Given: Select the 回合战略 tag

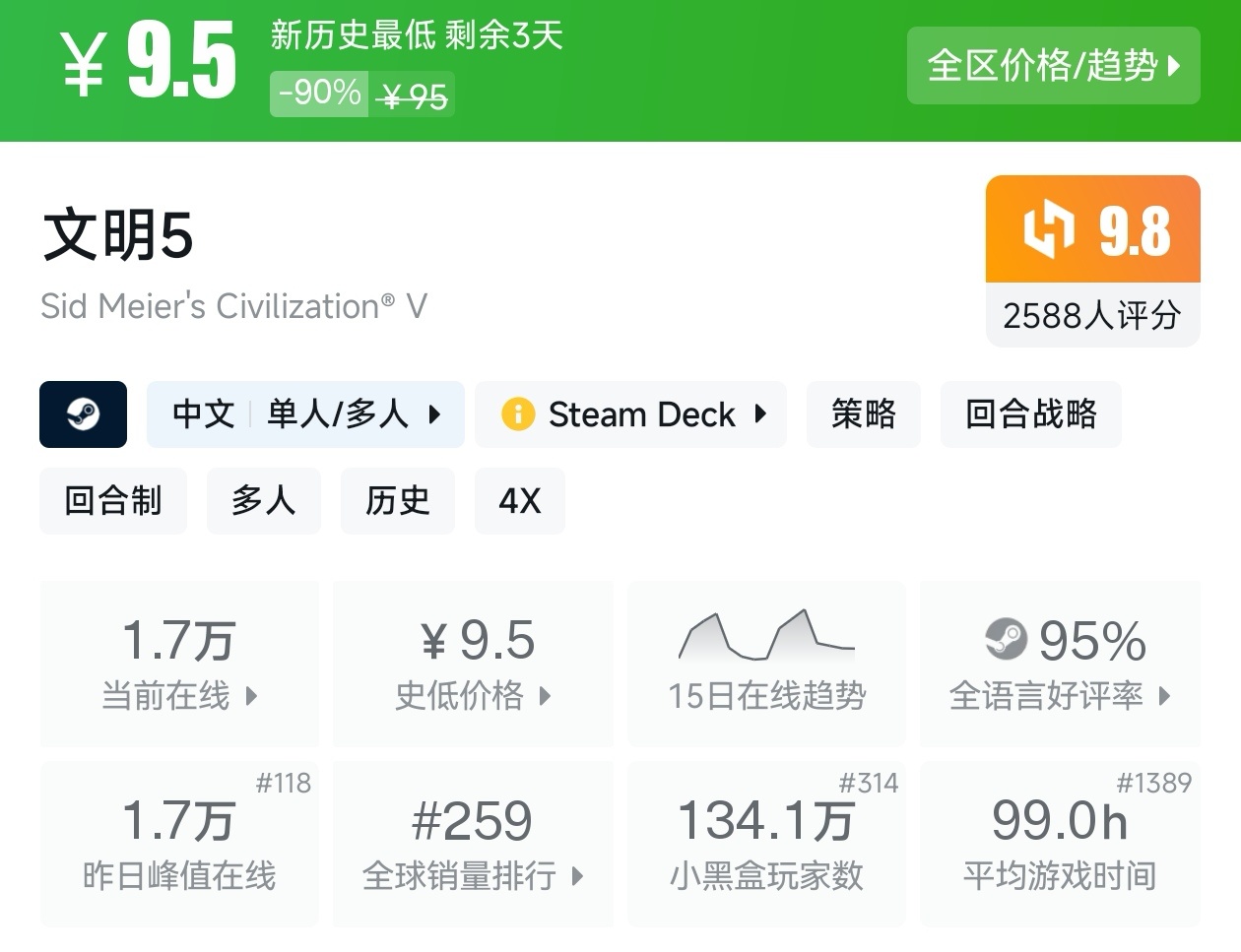Looking at the screenshot, I should click(1030, 414).
